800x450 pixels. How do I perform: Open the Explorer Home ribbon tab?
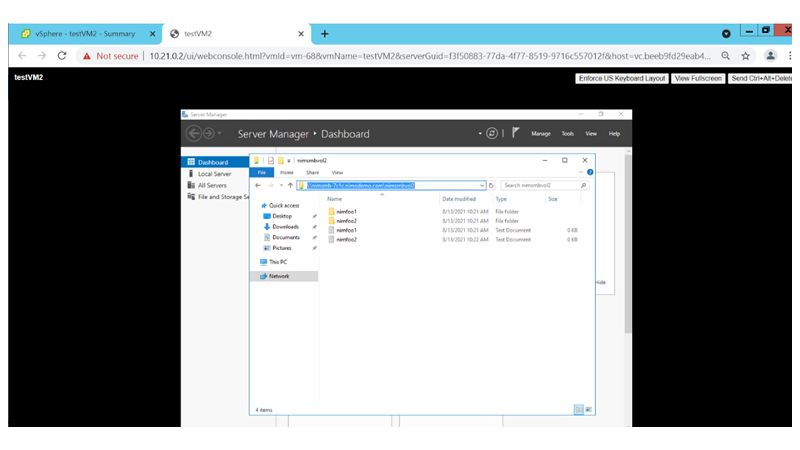[x=287, y=172]
